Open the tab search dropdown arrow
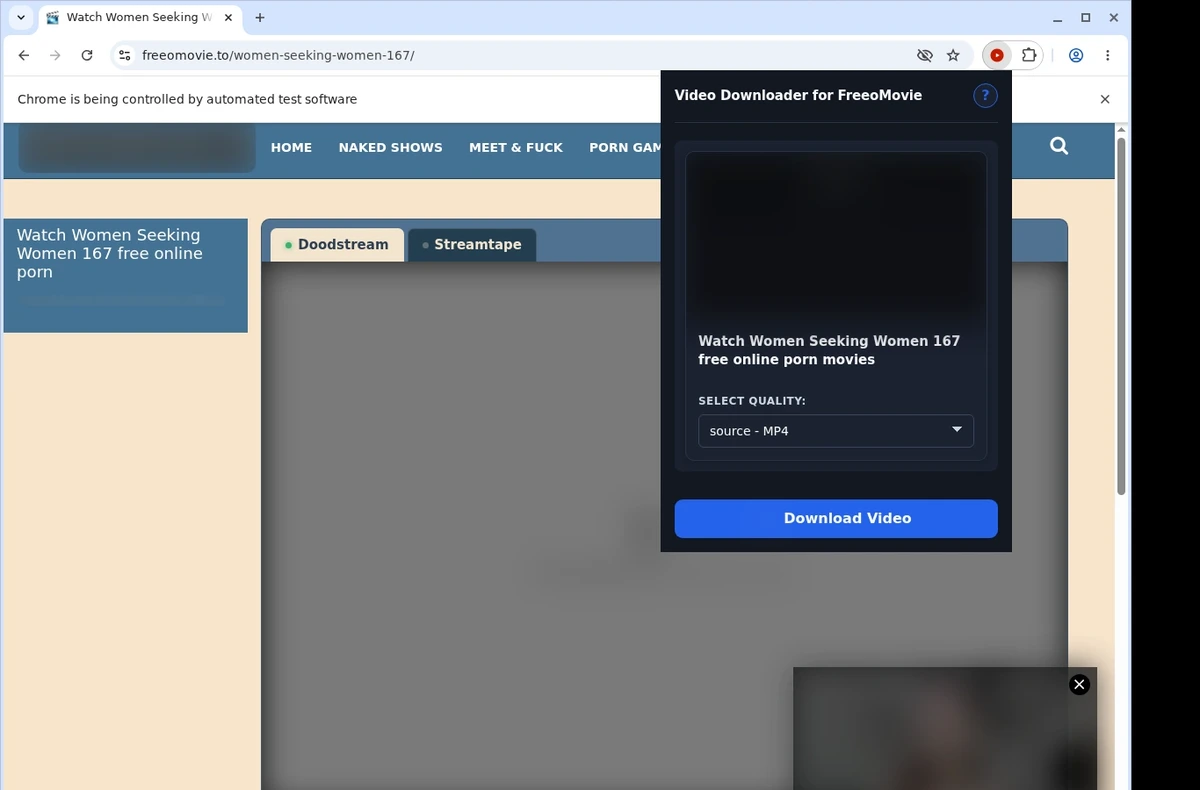This screenshot has height=790, width=1200. [21, 18]
